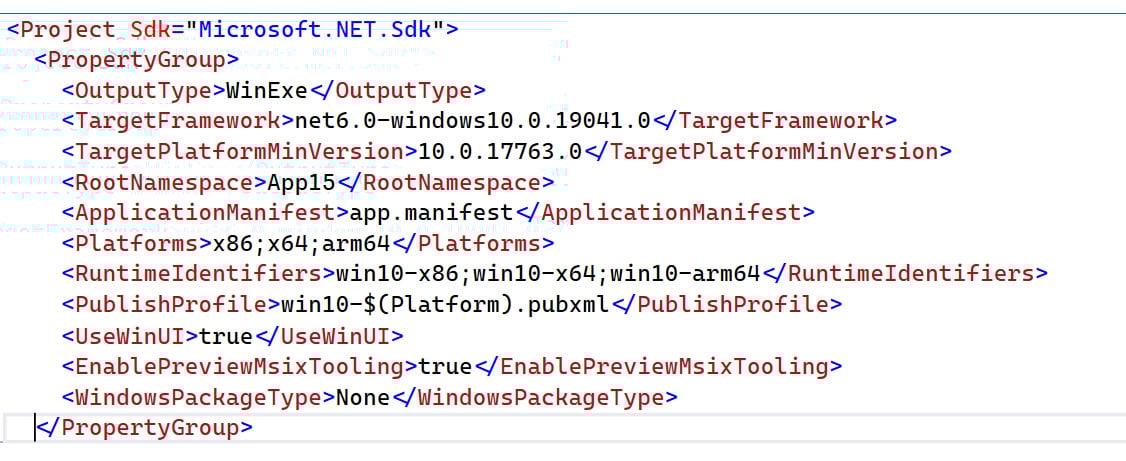Click net6.0-windows10.0.19041.0 target framework value
Image resolution: width=1126 pixels, height=461 pixels.
[x=473, y=121]
